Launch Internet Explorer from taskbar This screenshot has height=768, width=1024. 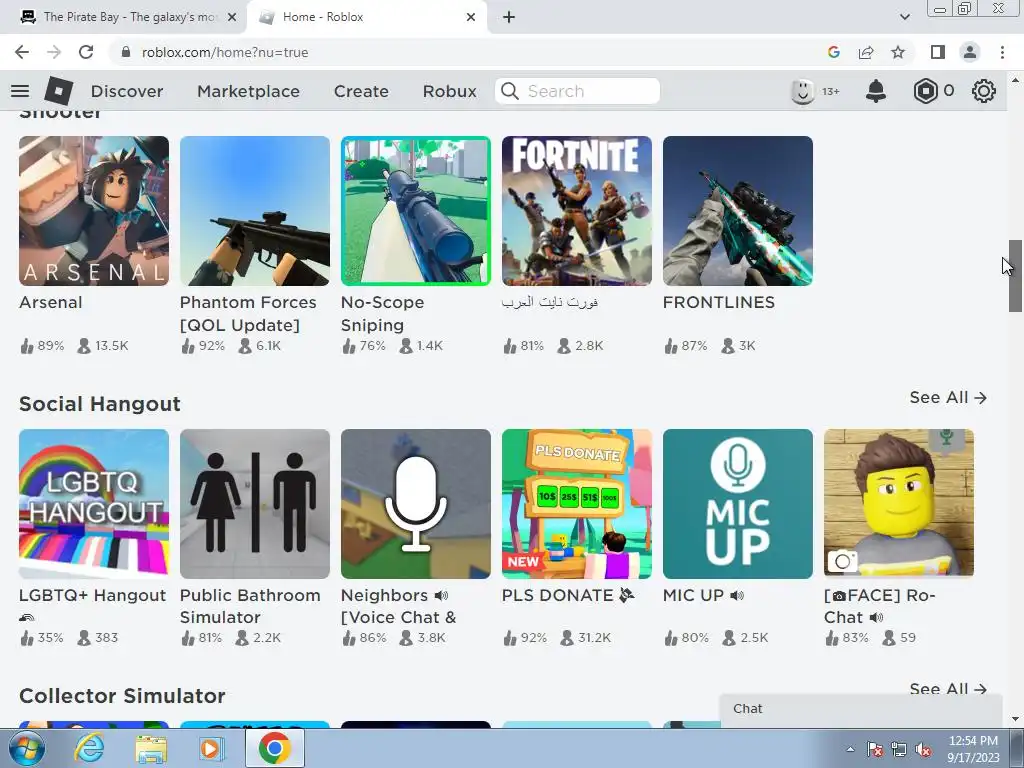pos(89,748)
